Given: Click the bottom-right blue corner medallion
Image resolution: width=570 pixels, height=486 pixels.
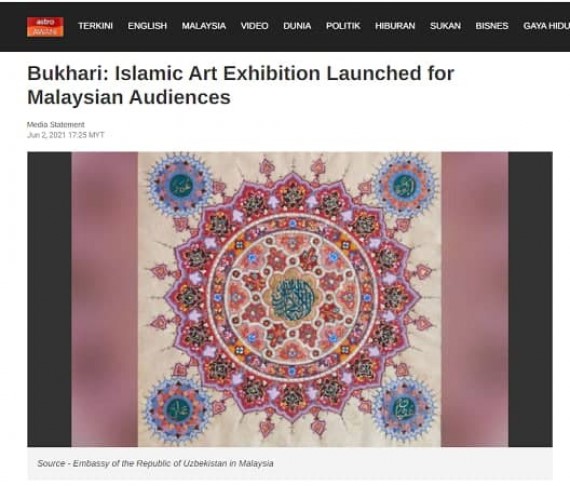Looking at the screenshot, I should (405, 408).
